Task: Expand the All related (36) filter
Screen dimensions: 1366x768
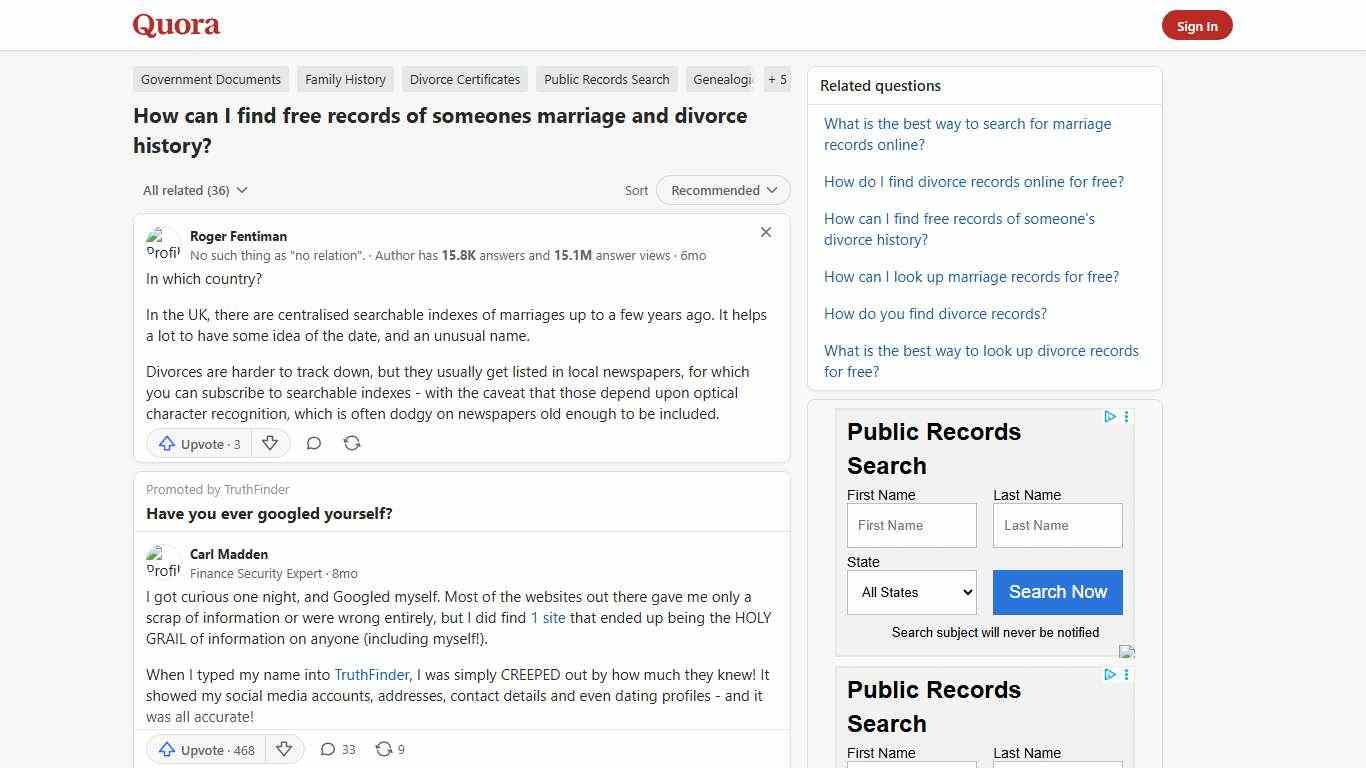Action: 194,190
